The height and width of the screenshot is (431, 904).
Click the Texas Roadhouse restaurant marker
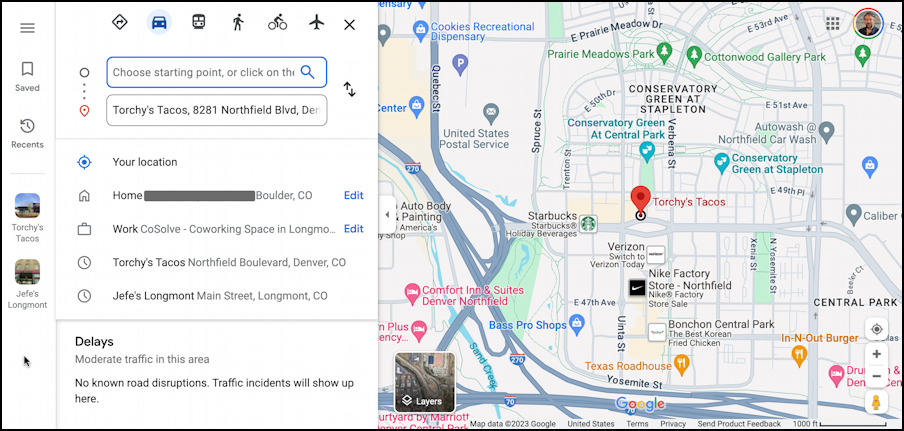(682, 365)
